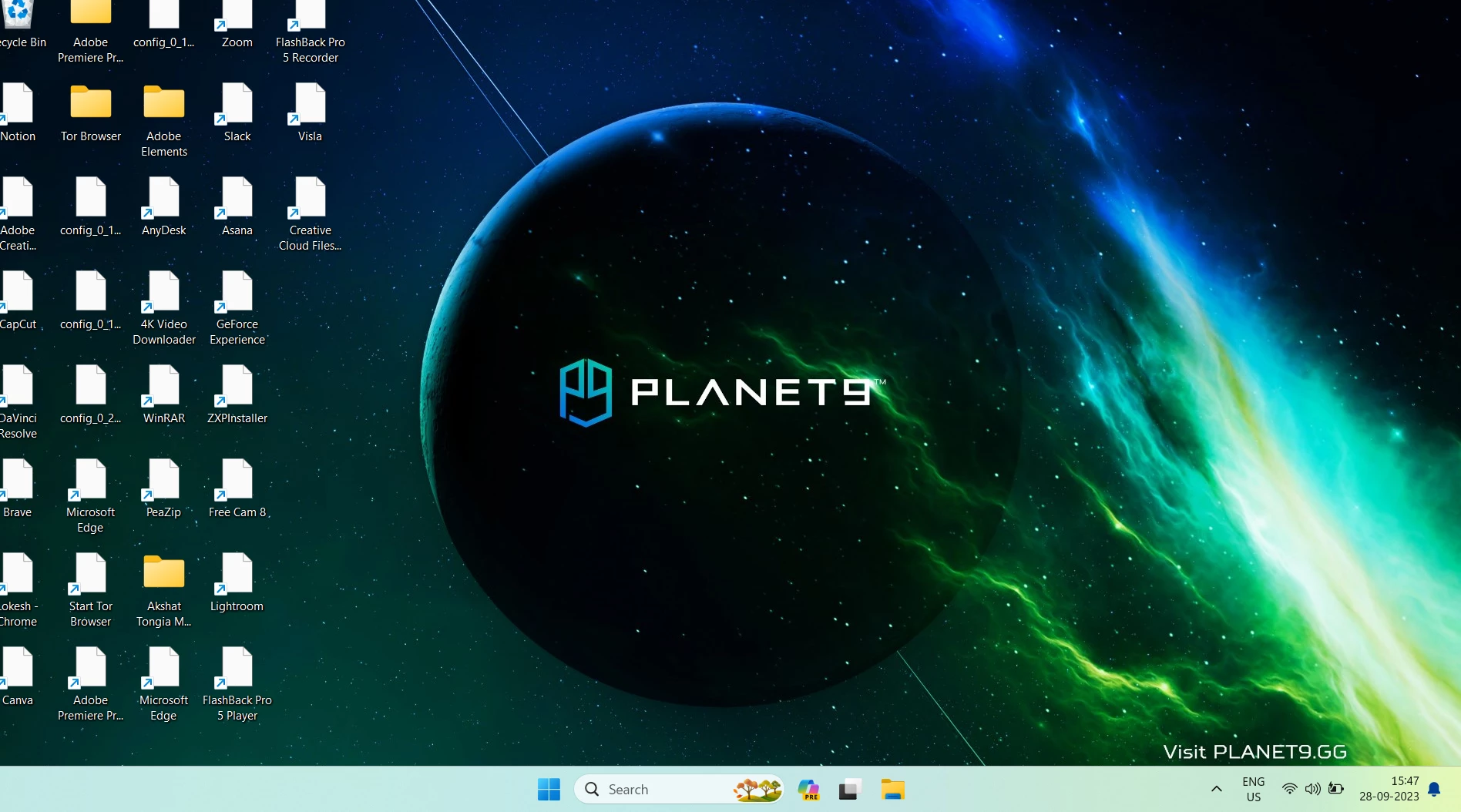Select Adobe Premiere Pr... shortcut next to Canva

91,685
